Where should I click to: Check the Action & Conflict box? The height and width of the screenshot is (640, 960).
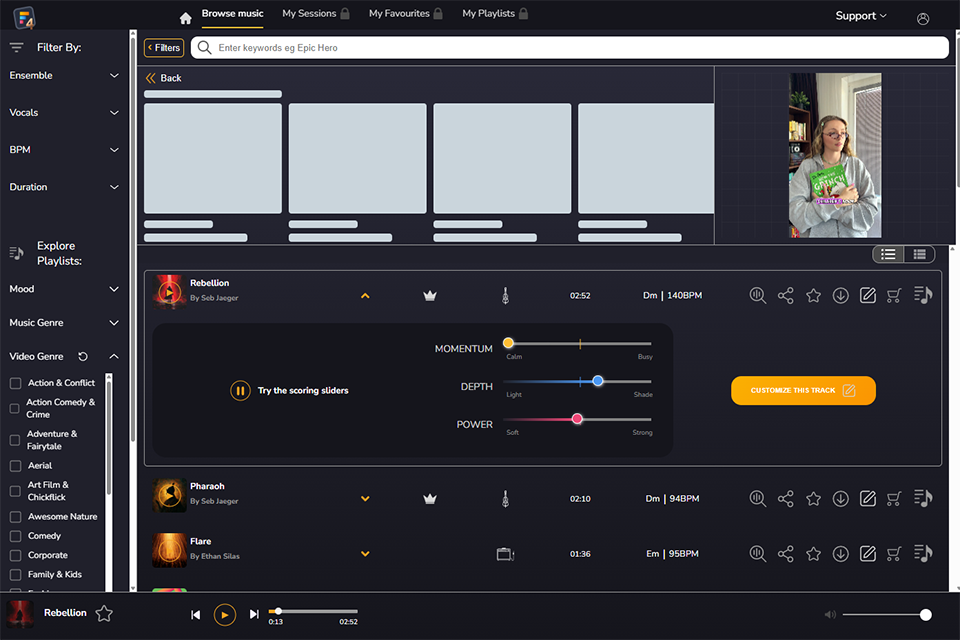coord(15,383)
